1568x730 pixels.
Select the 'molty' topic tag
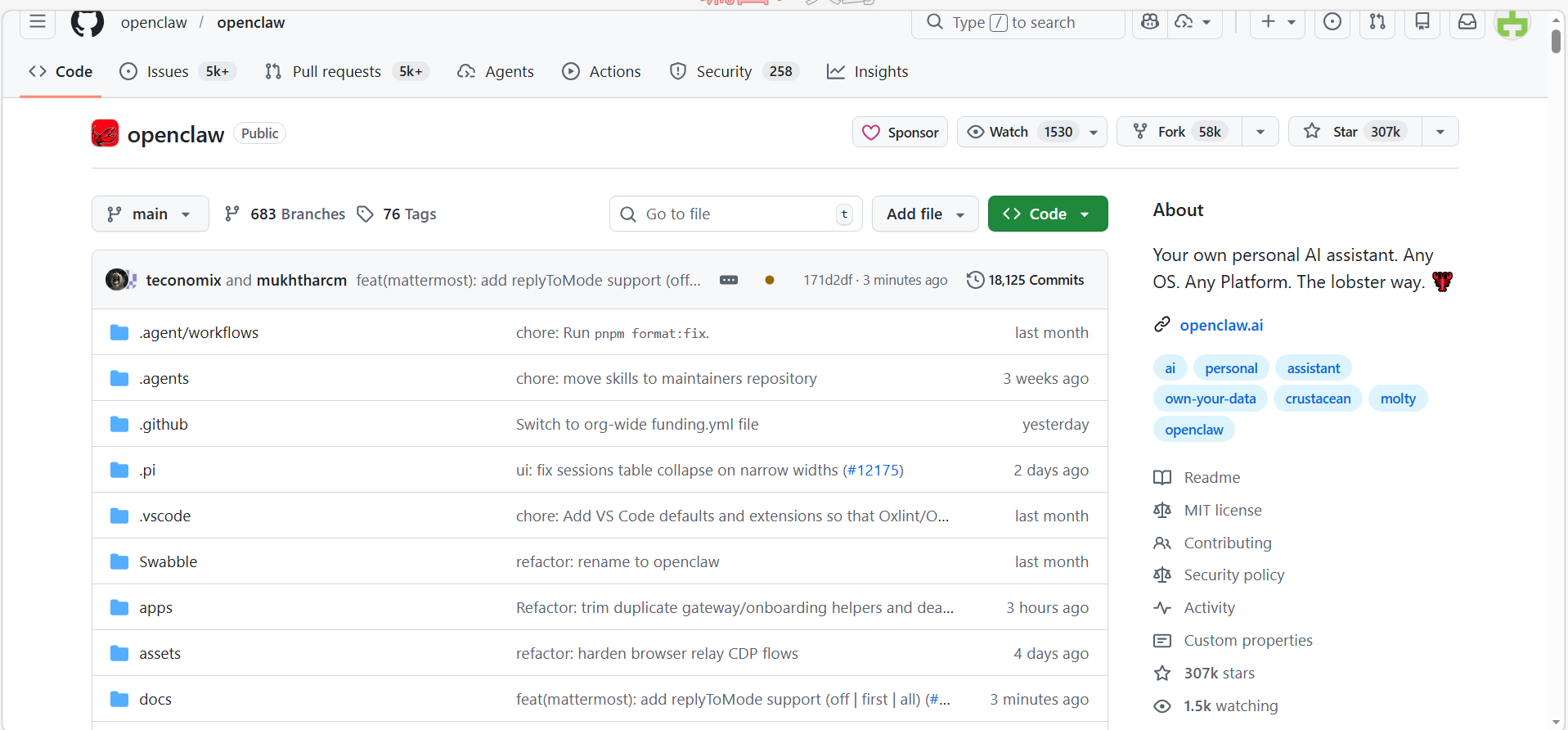(1398, 399)
